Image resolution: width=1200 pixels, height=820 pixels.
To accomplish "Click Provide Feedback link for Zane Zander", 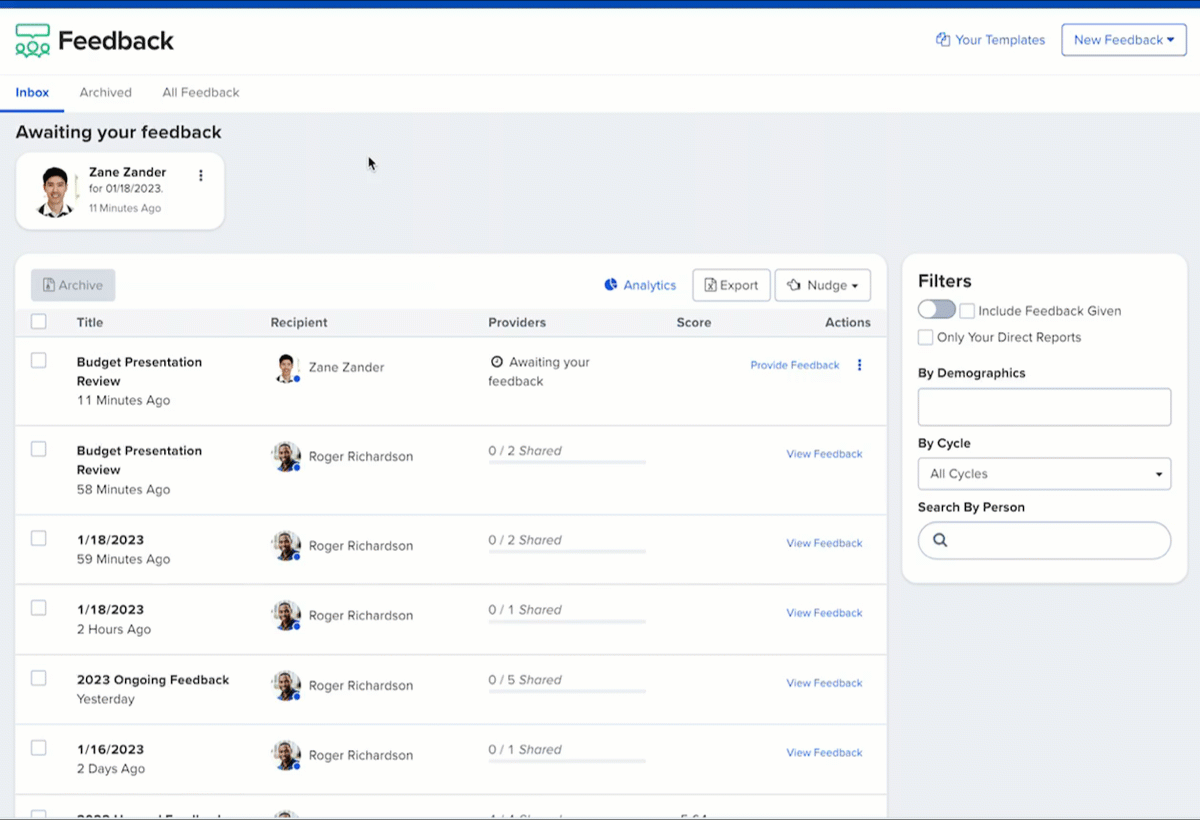I will click(794, 365).
